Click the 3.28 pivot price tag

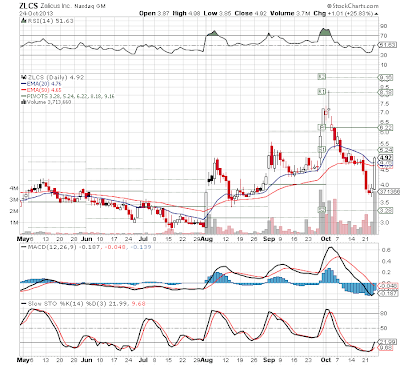(386, 210)
